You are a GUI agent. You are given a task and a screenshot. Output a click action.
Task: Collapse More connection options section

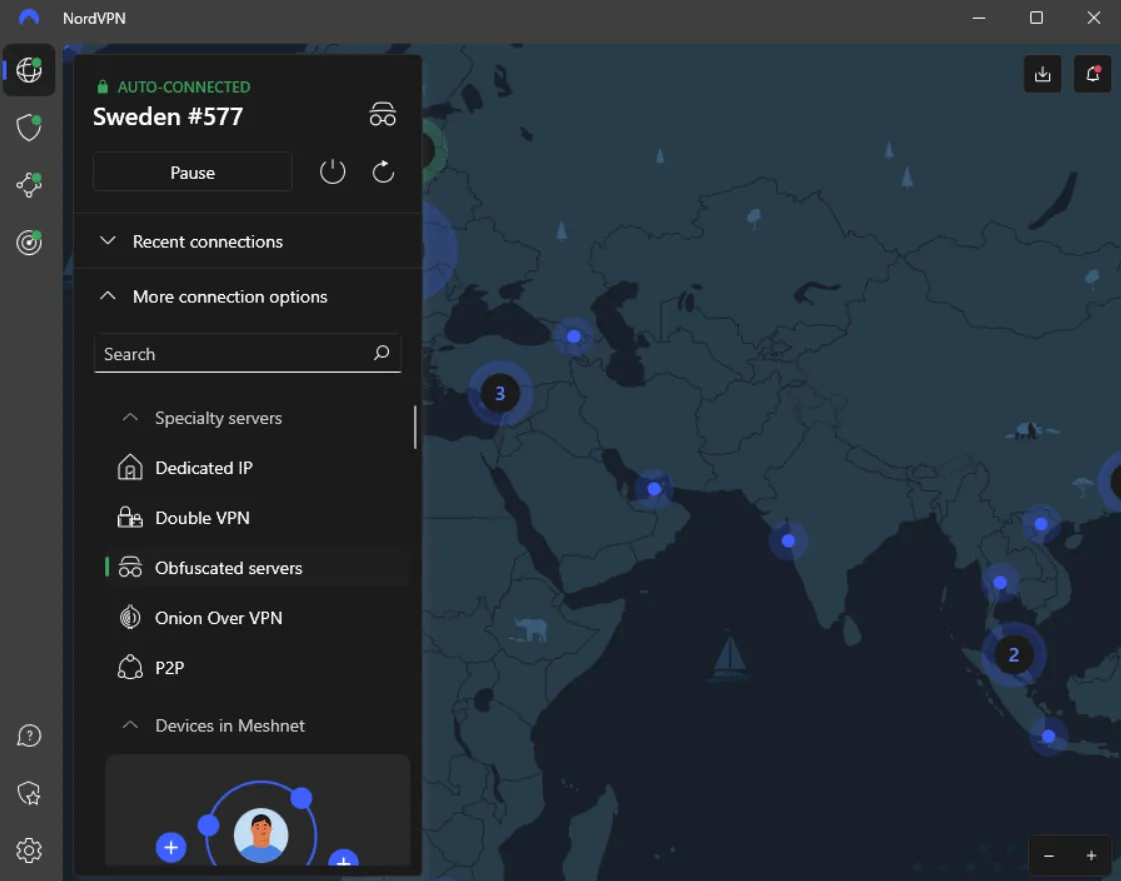(x=229, y=297)
